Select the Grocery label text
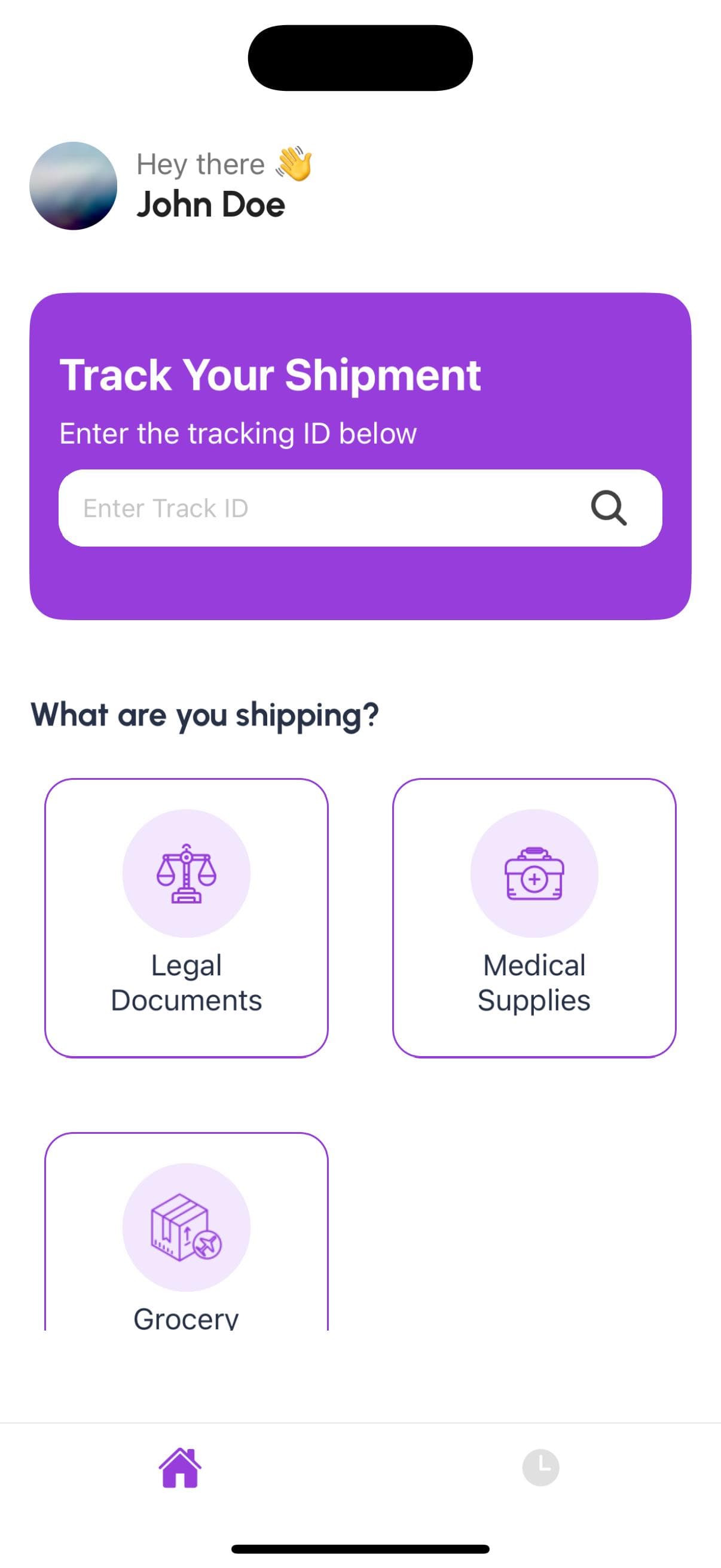The width and height of the screenshot is (721, 1568). (x=186, y=1319)
